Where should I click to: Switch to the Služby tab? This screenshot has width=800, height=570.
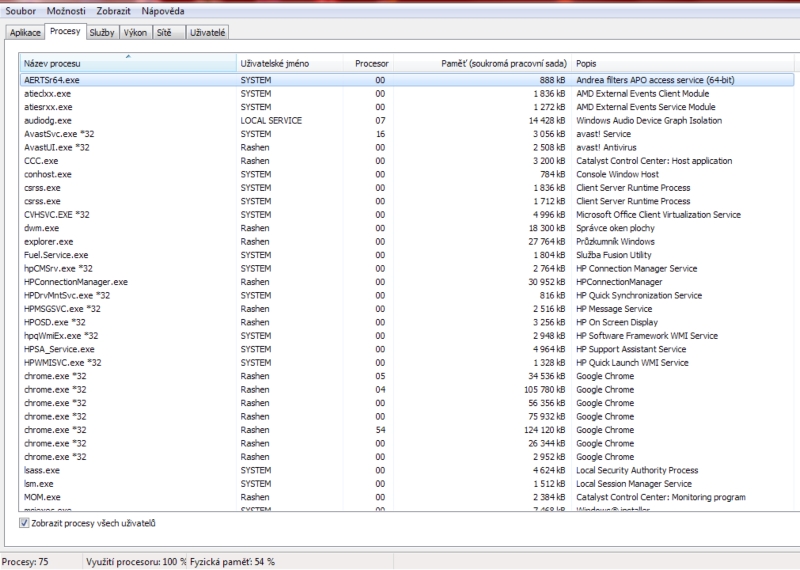coord(101,33)
